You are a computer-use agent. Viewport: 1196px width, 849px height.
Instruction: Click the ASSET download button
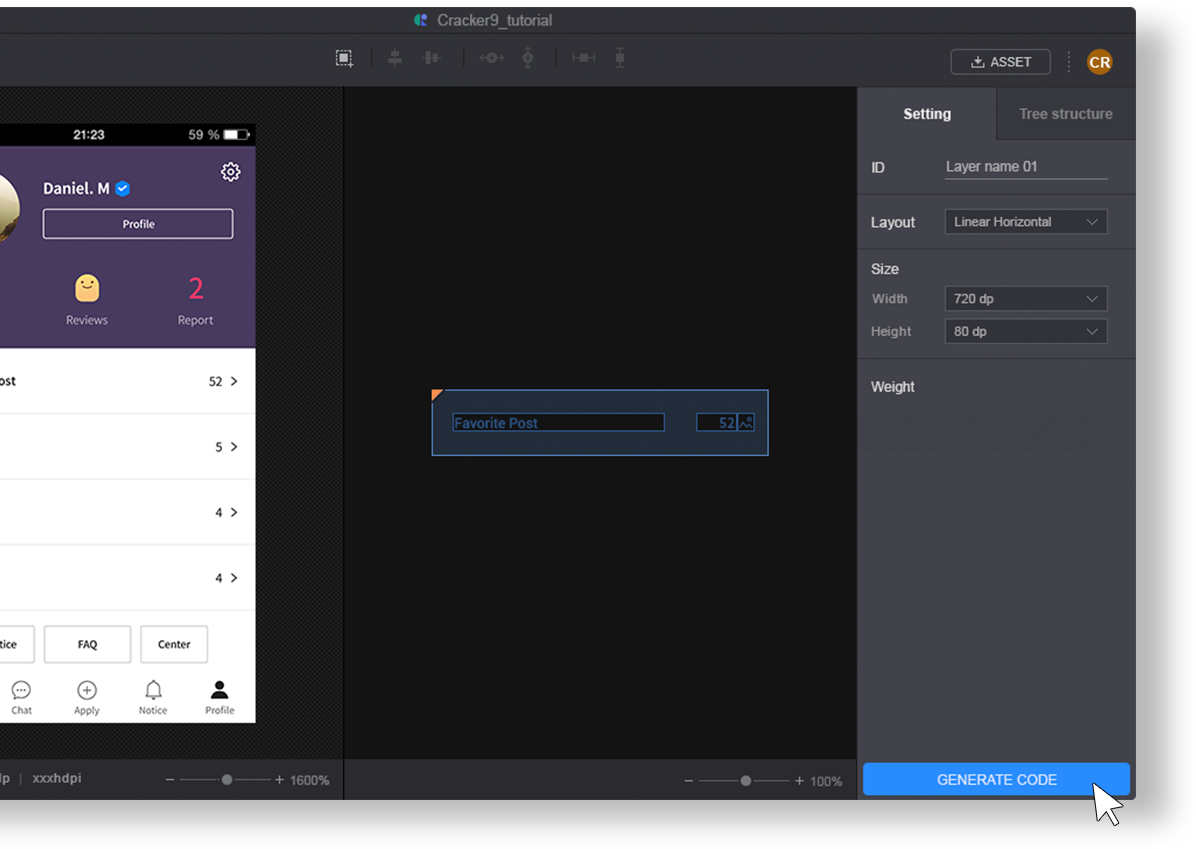tap(1000, 62)
